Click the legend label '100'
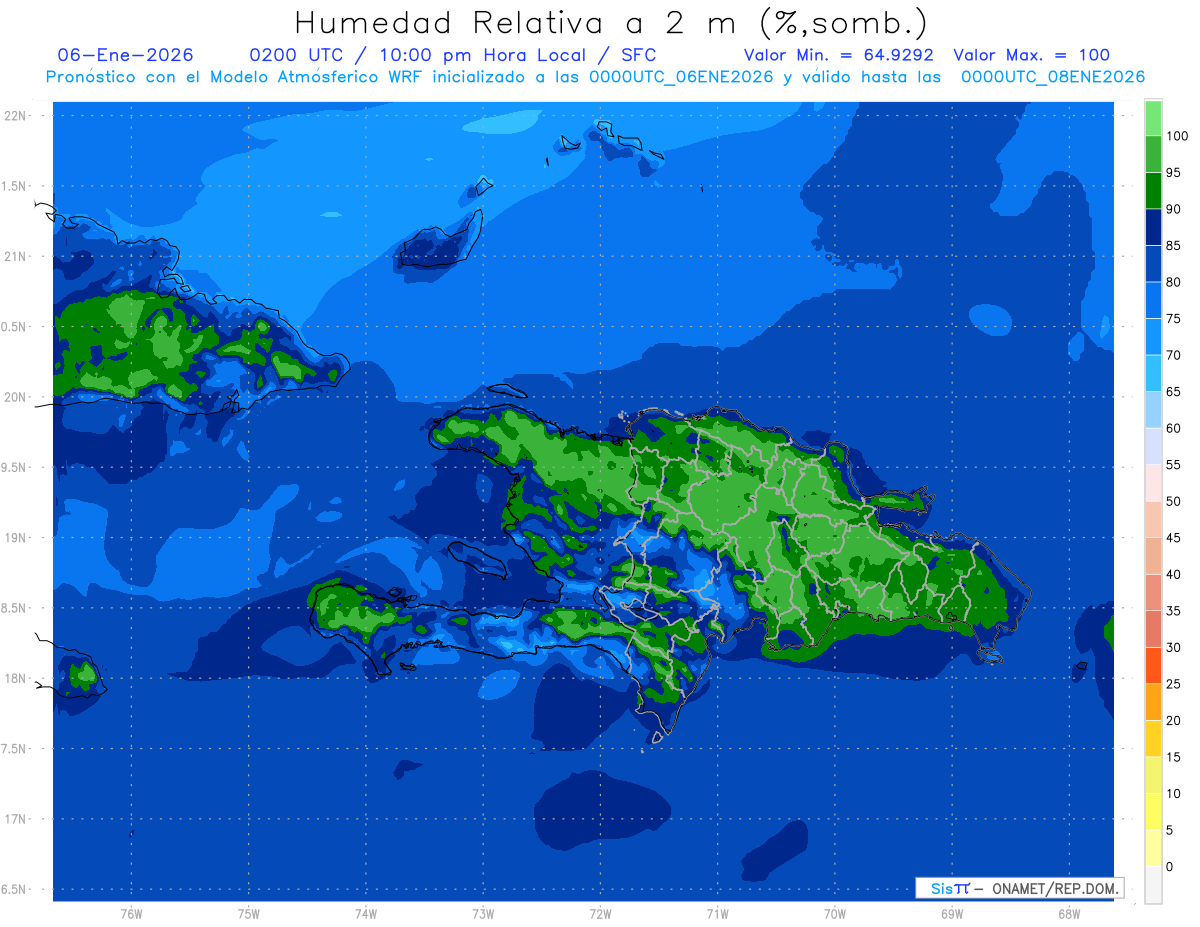Image resolution: width=1200 pixels, height=927 pixels. click(1177, 136)
